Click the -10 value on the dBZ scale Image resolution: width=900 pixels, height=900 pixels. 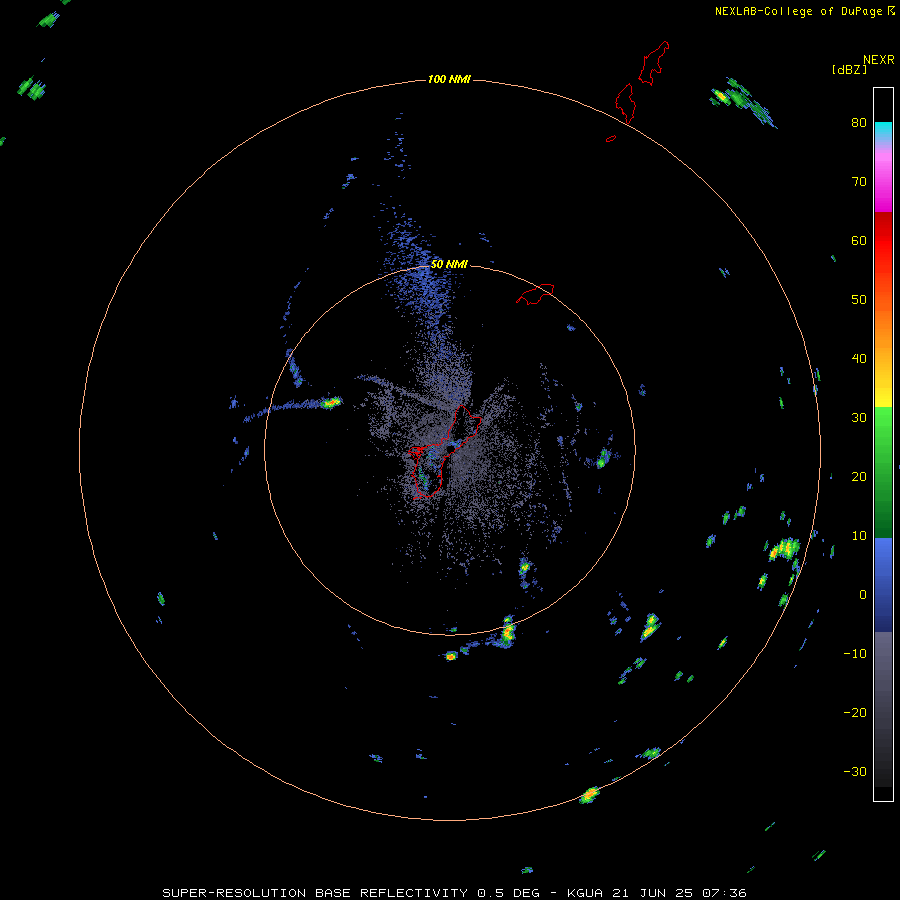tap(855, 654)
